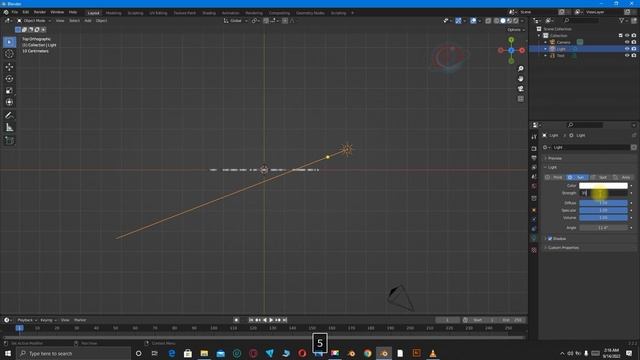Image resolution: width=640 pixels, height=360 pixels.
Task: Adjust the Diffuse slider
Action: (x=603, y=203)
